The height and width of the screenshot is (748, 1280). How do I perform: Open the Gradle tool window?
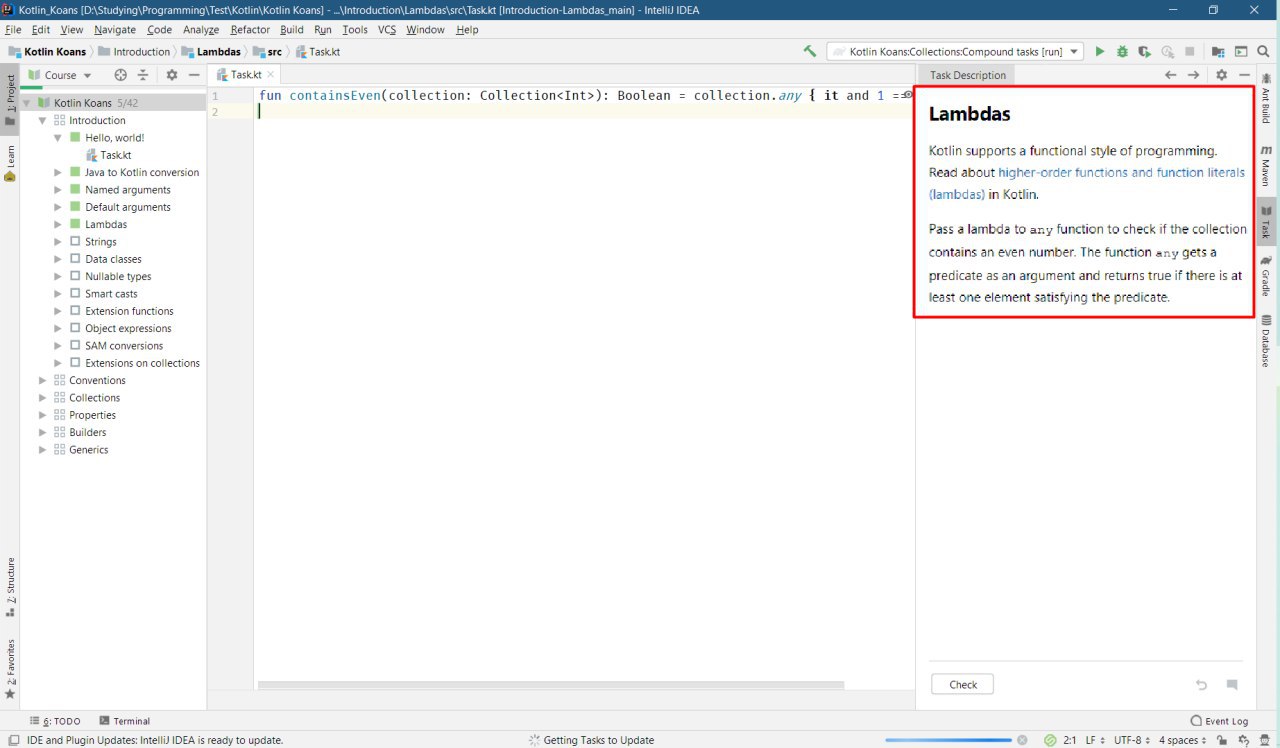click(1266, 276)
